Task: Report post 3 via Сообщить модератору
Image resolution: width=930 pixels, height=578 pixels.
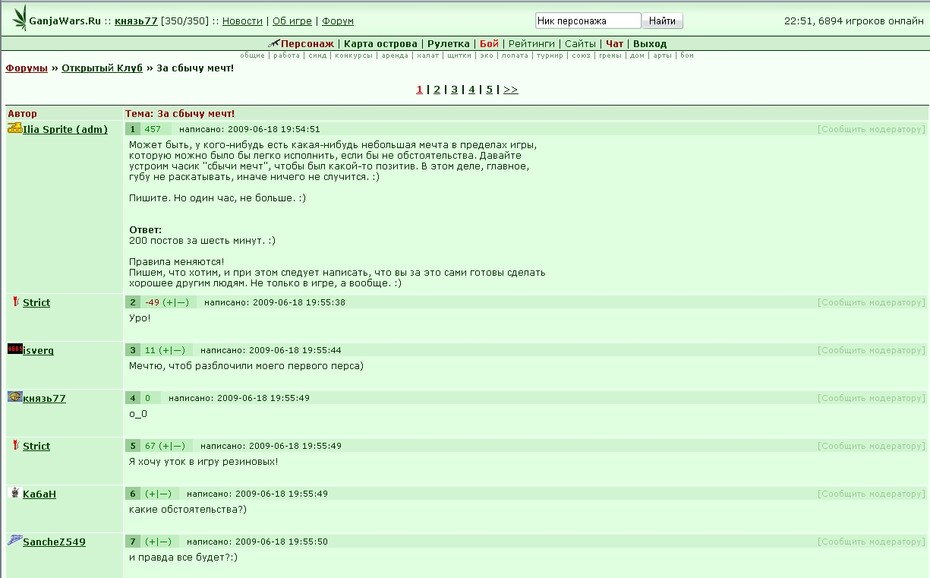Action: pyautogui.click(x=871, y=350)
